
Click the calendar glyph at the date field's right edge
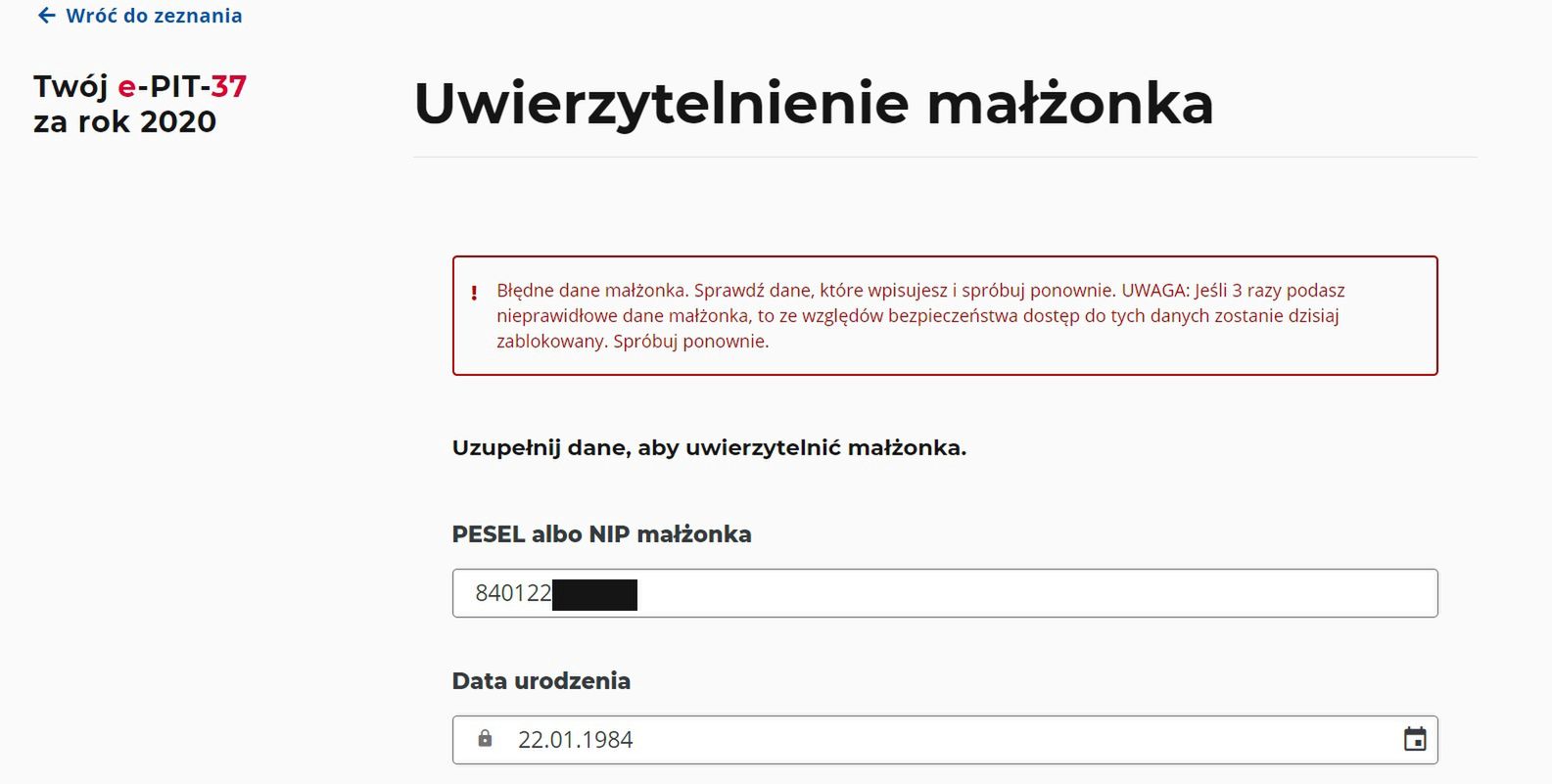[1417, 739]
